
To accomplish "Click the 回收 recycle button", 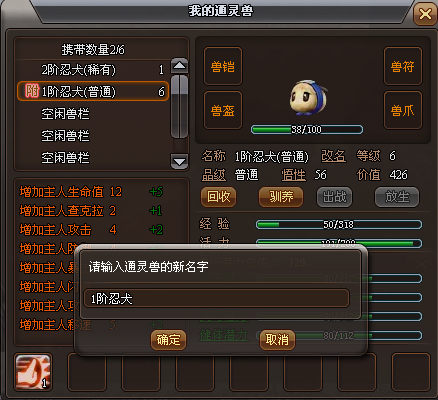I will (x=218, y=197).
